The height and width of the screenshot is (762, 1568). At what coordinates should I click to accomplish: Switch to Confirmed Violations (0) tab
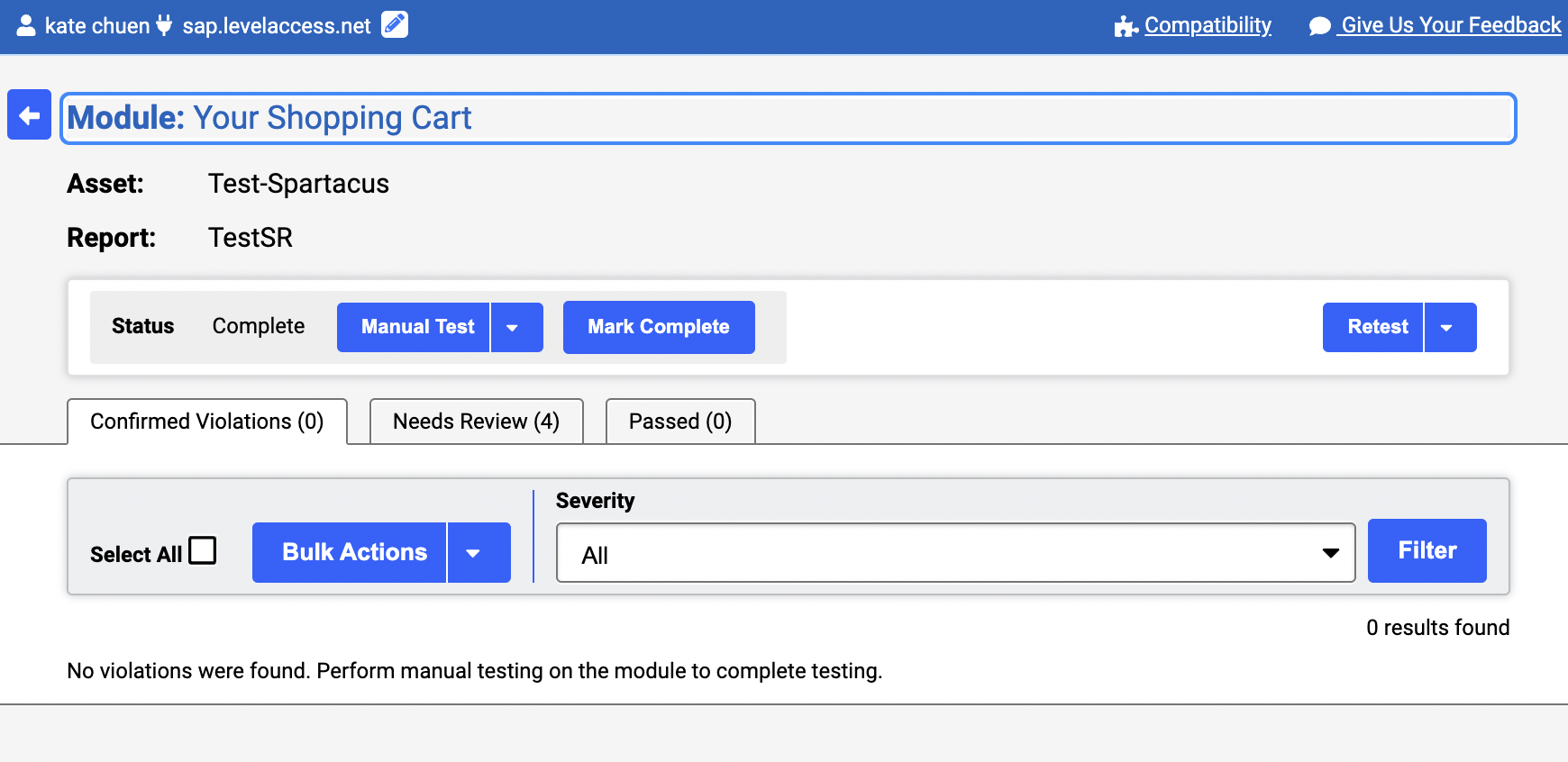[x=207, y=422]
